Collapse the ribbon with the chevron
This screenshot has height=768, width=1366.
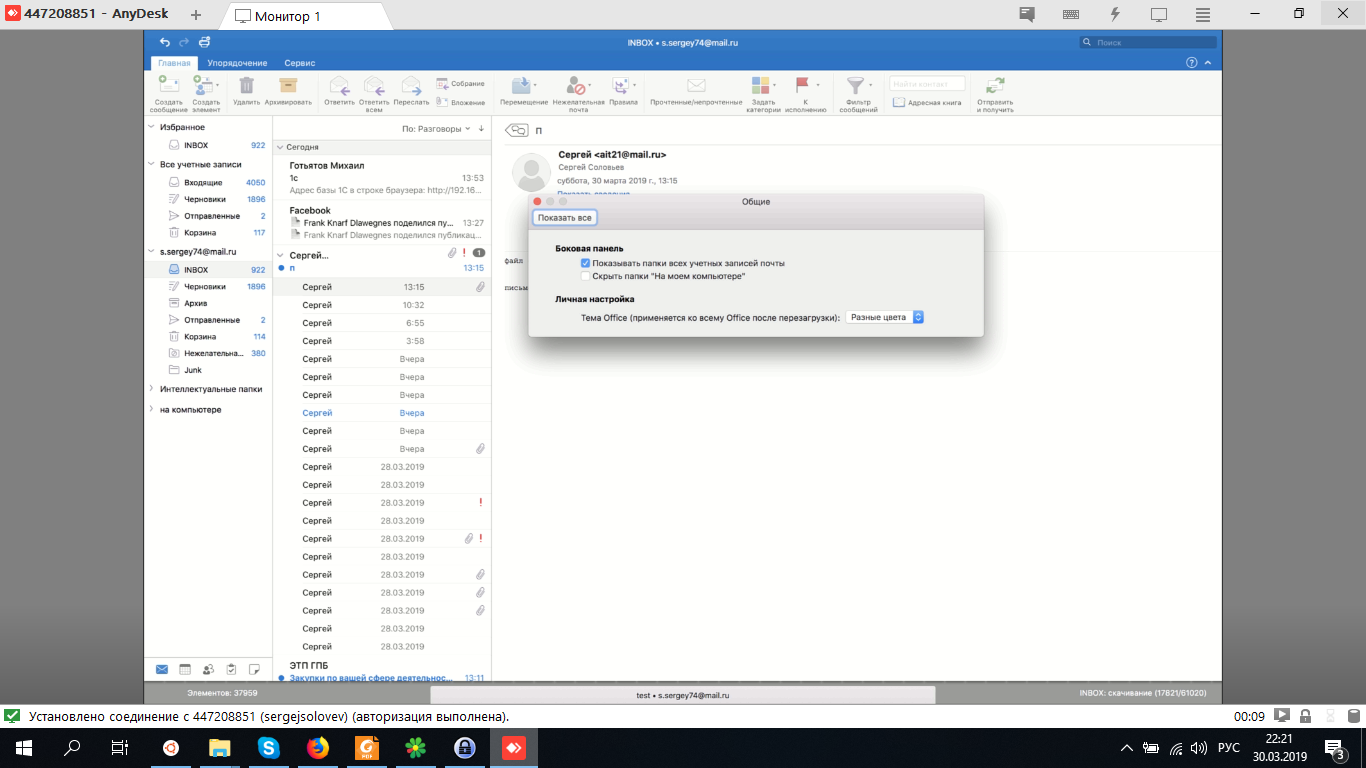1207,62
